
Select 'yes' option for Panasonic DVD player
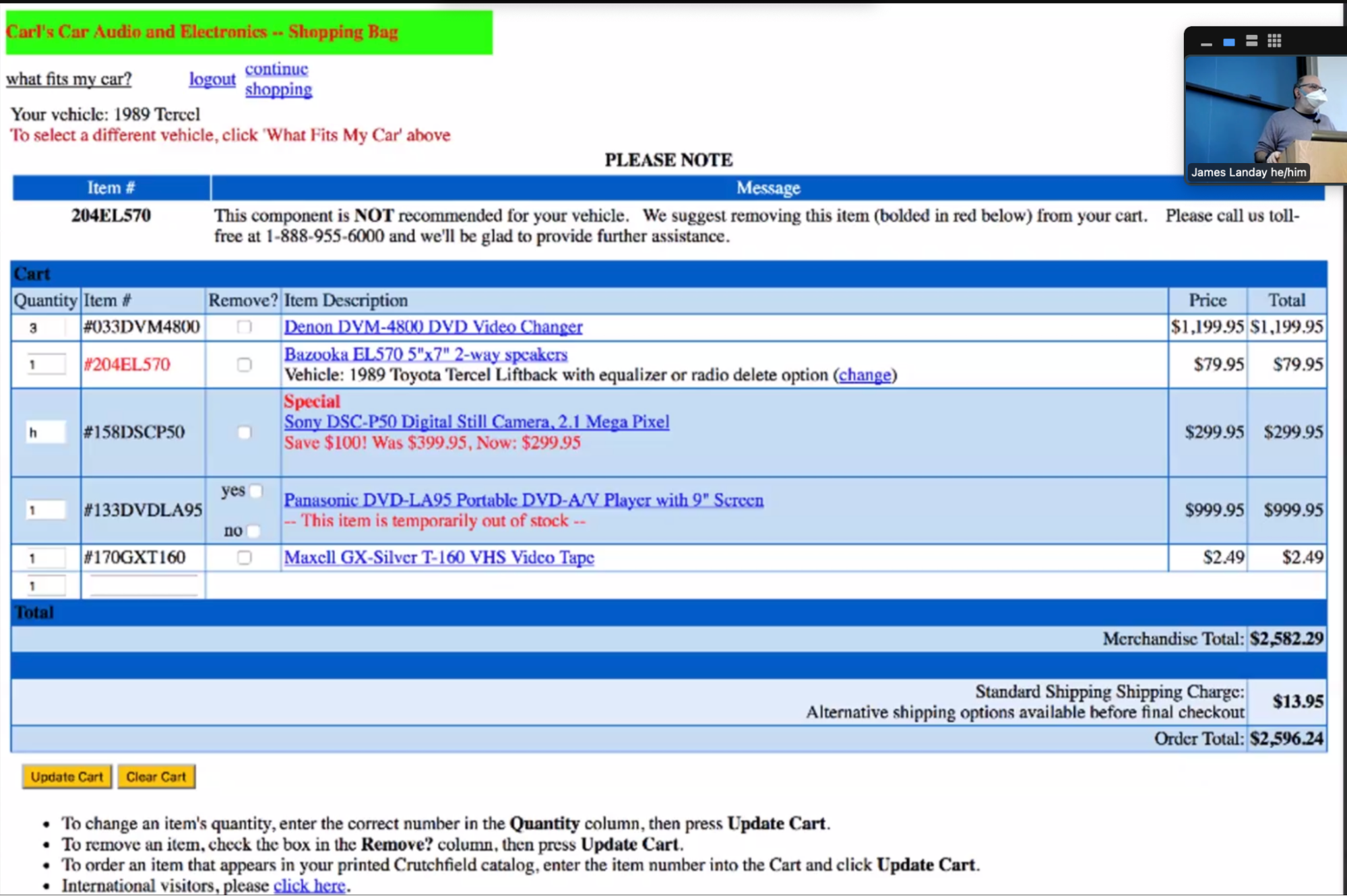[255, 491]
